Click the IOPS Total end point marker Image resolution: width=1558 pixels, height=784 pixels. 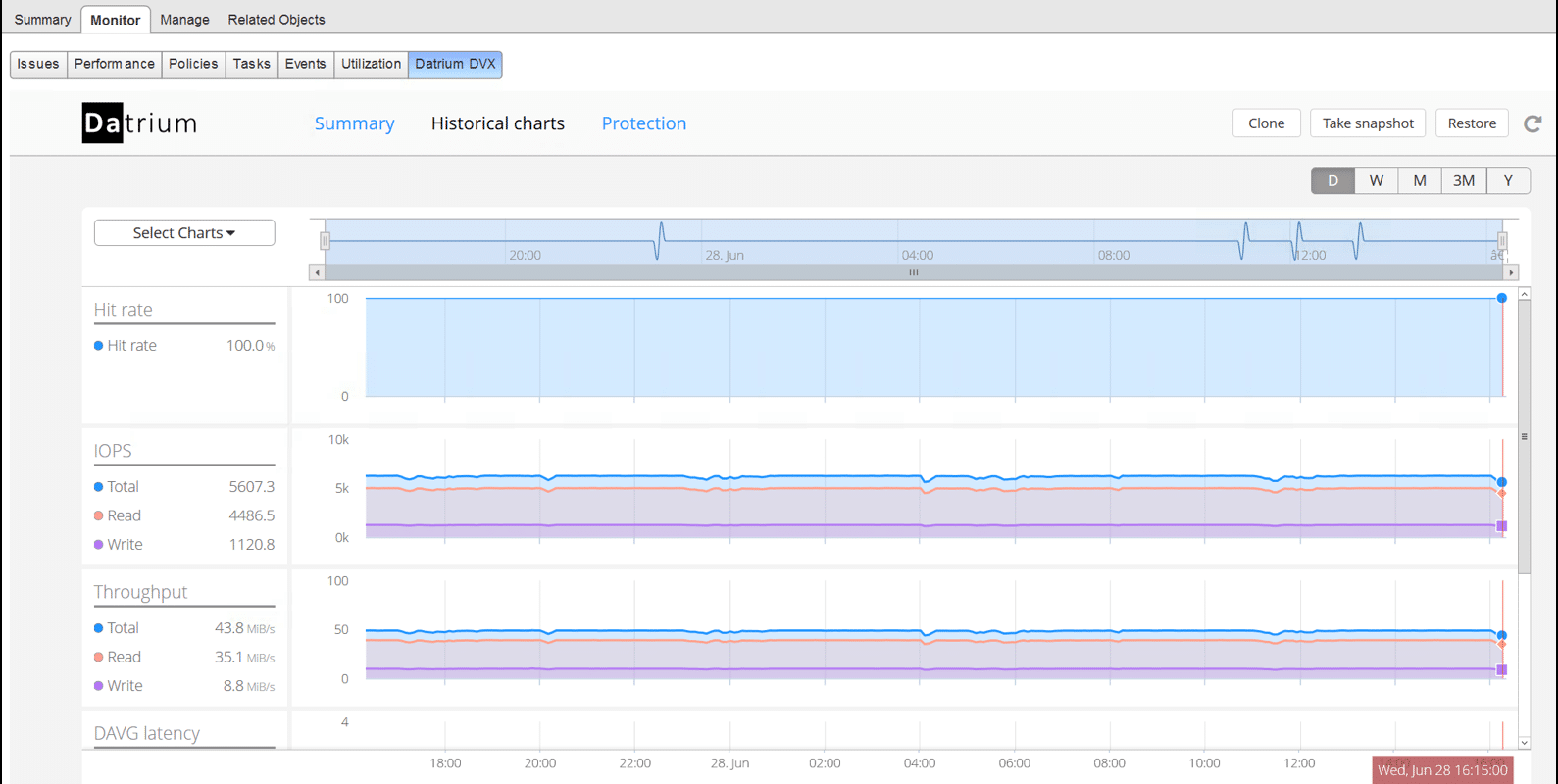(1501, 482)
